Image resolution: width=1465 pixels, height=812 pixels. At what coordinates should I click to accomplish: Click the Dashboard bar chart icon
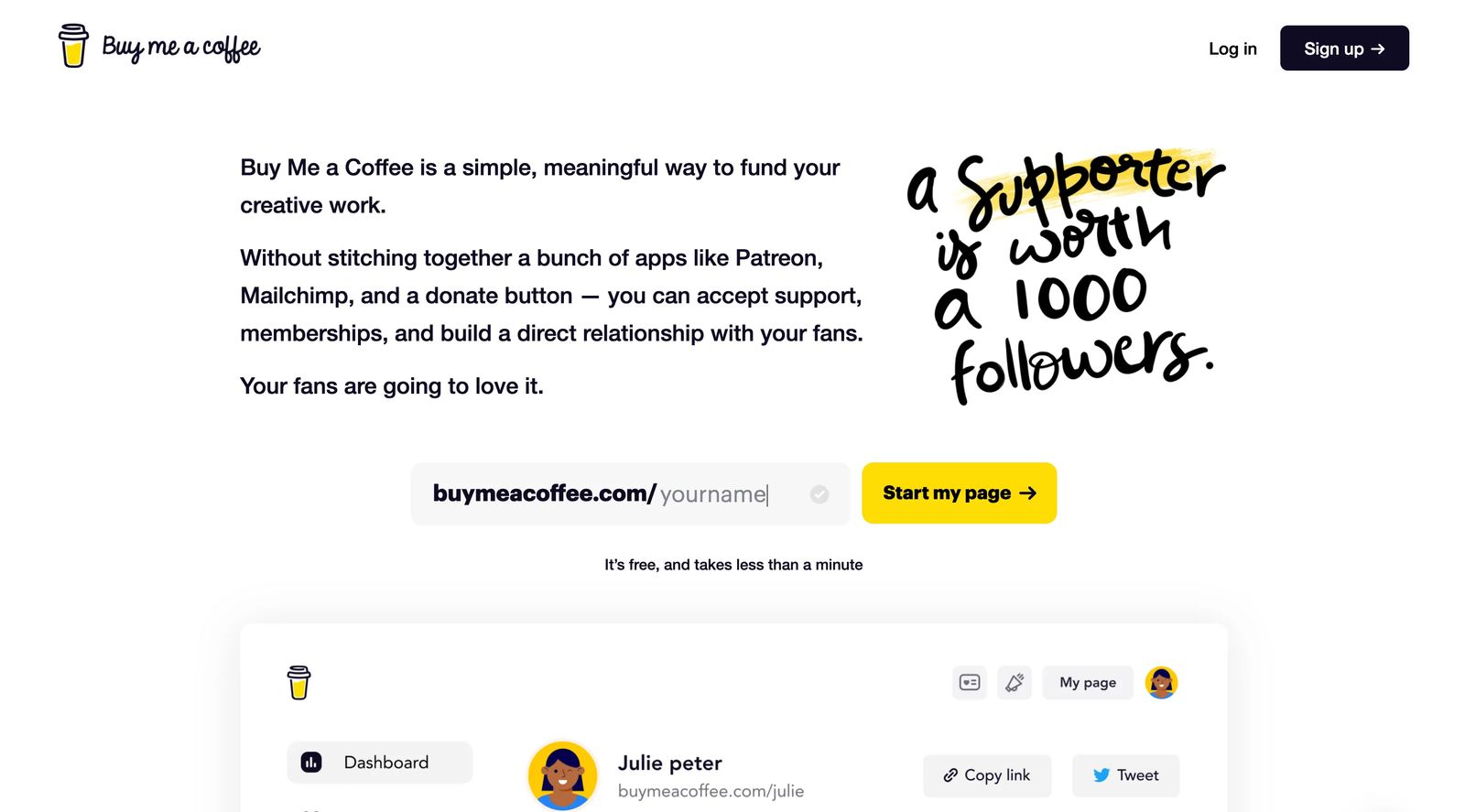[x=311, y=763]
